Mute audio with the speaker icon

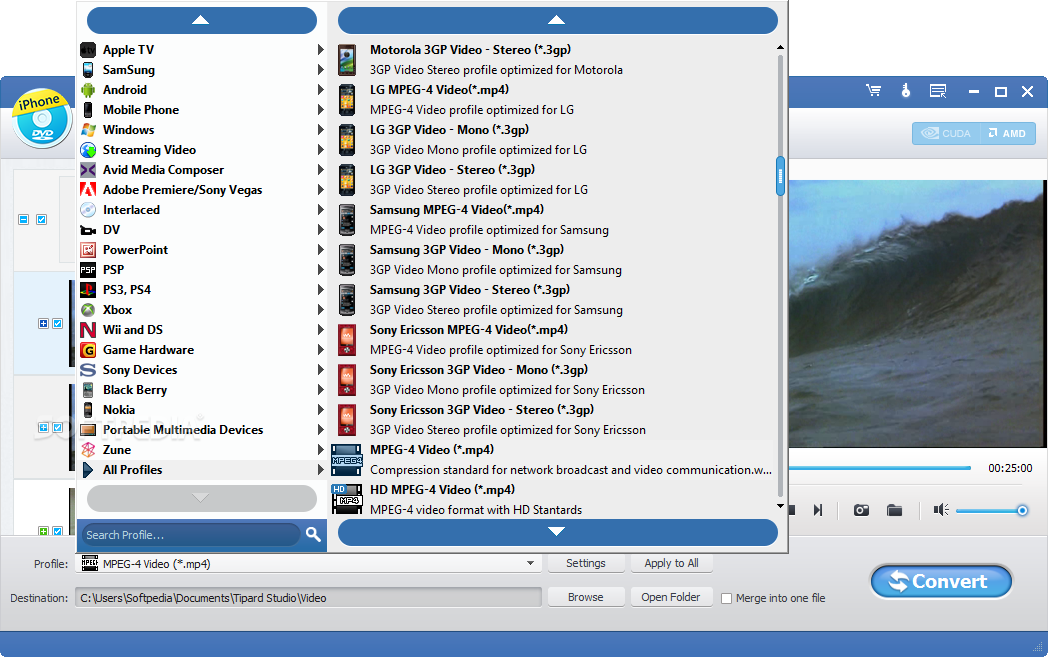pos(941,510)
